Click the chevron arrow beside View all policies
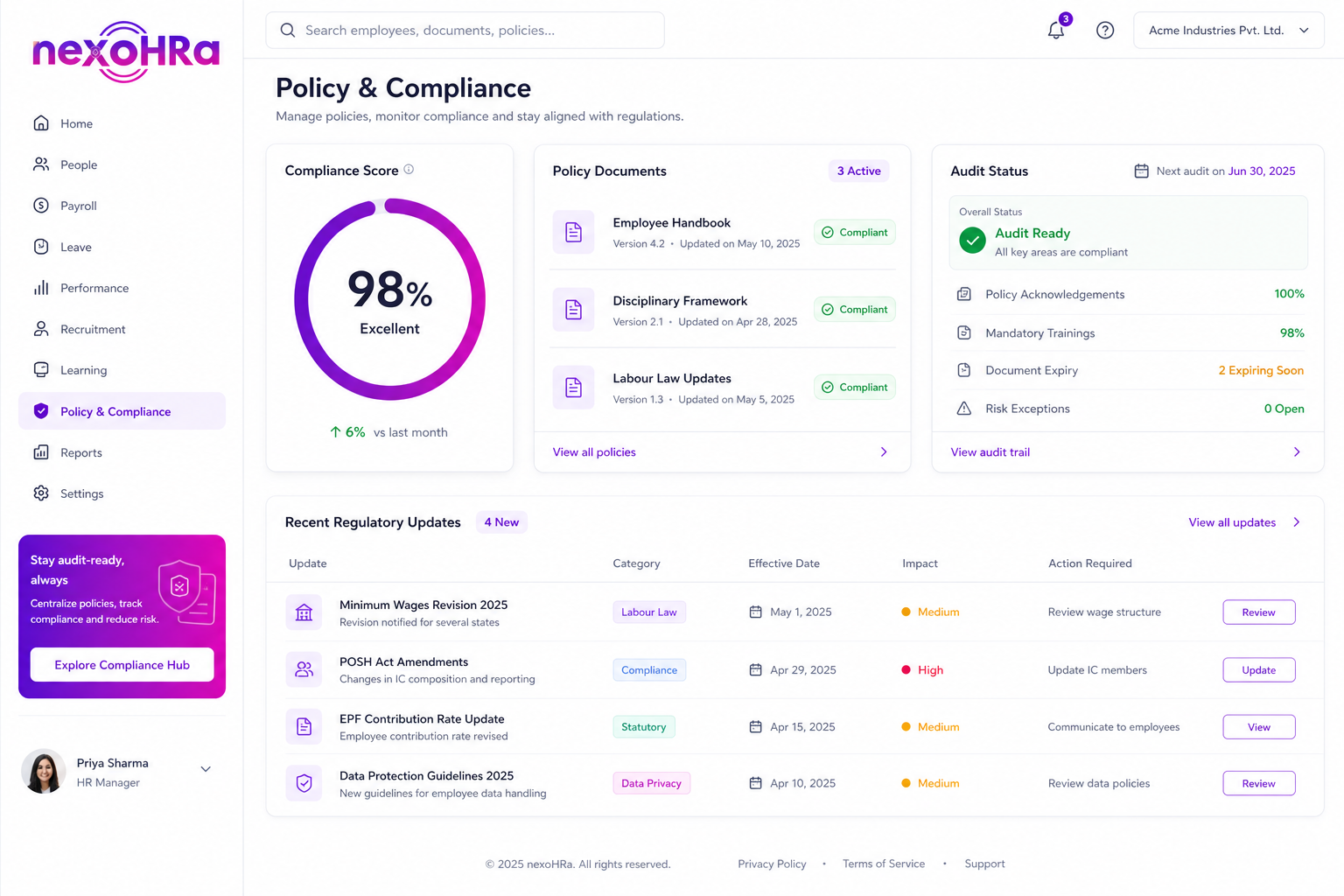1344x896 pixels. click(x=884, y=452)
